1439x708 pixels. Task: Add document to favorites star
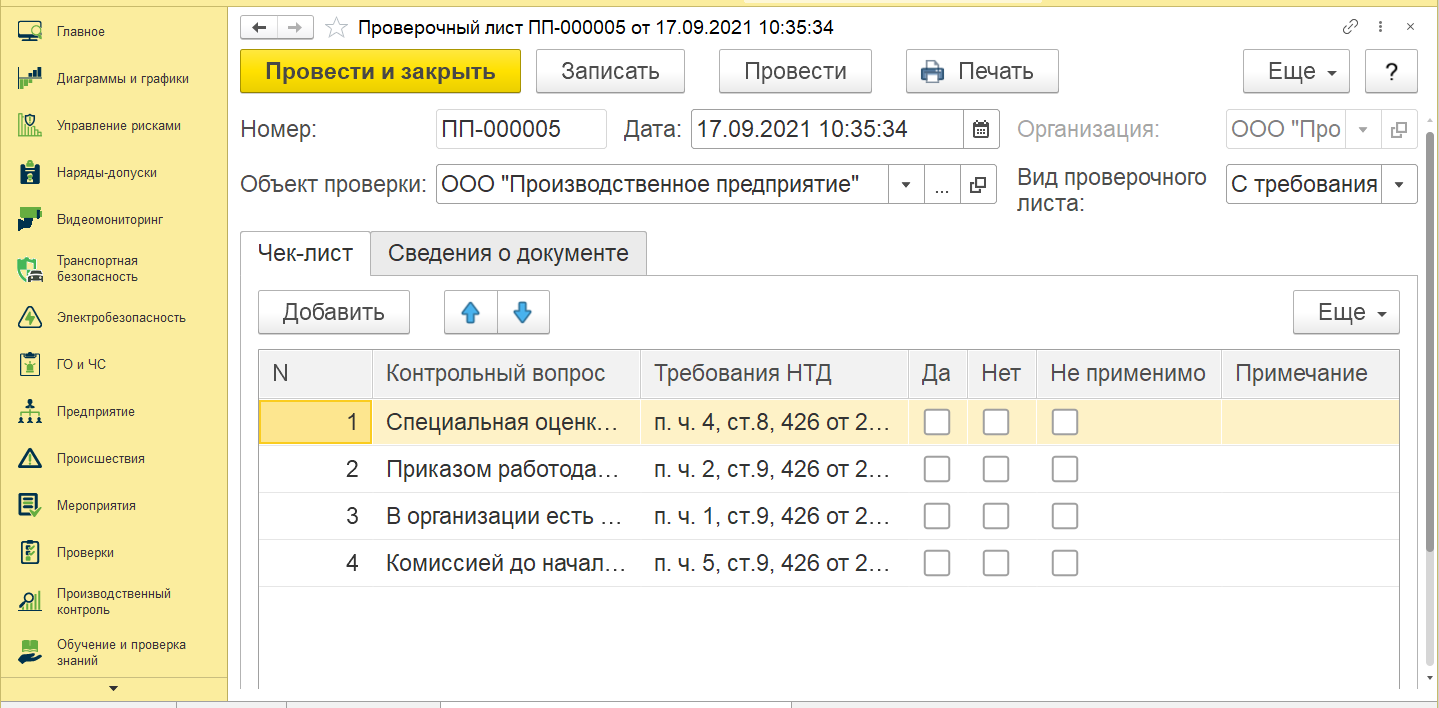[338, 28]
